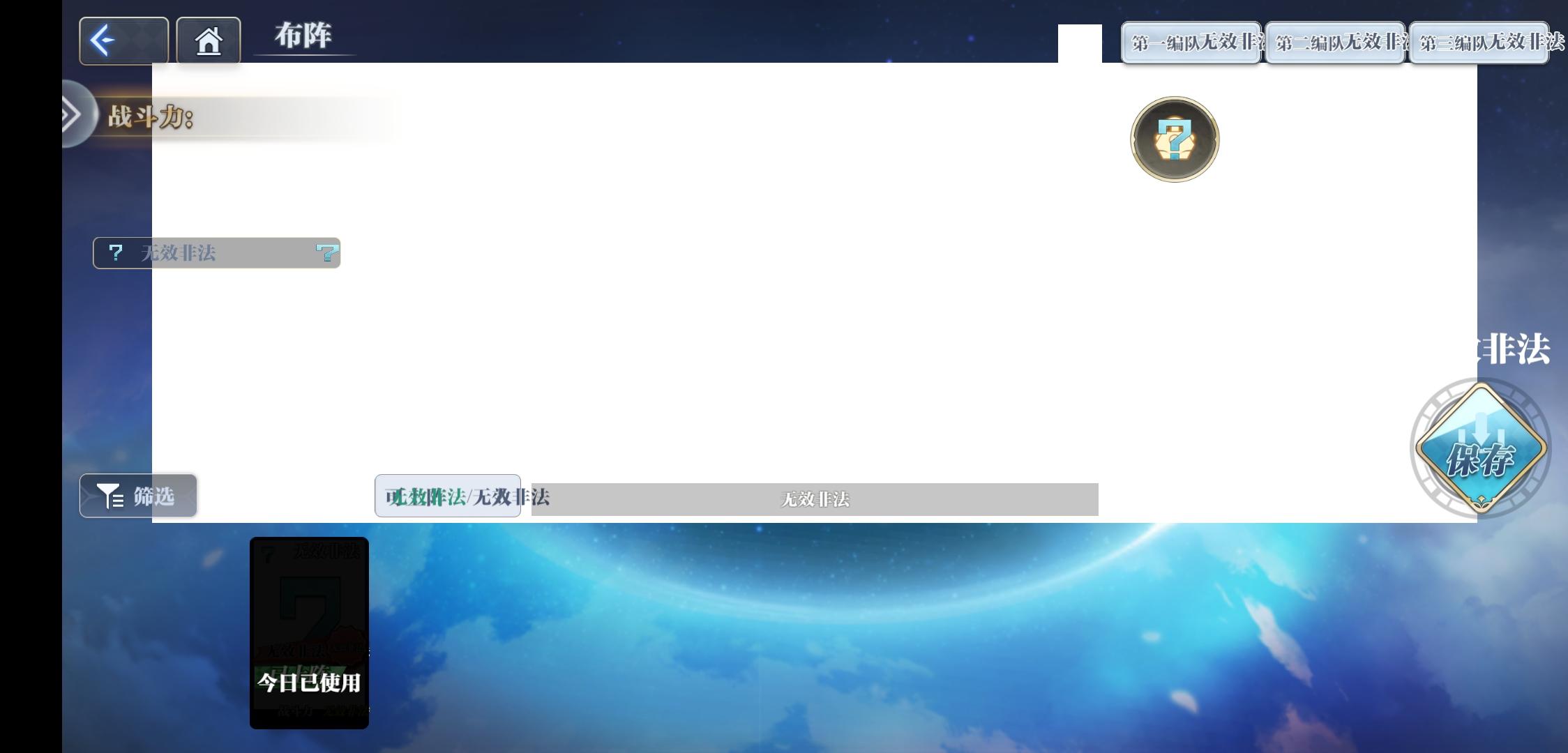Click the 布阵 screen title
The width and height of the screenshot is (1568, 753).
[x=303, y=35]
